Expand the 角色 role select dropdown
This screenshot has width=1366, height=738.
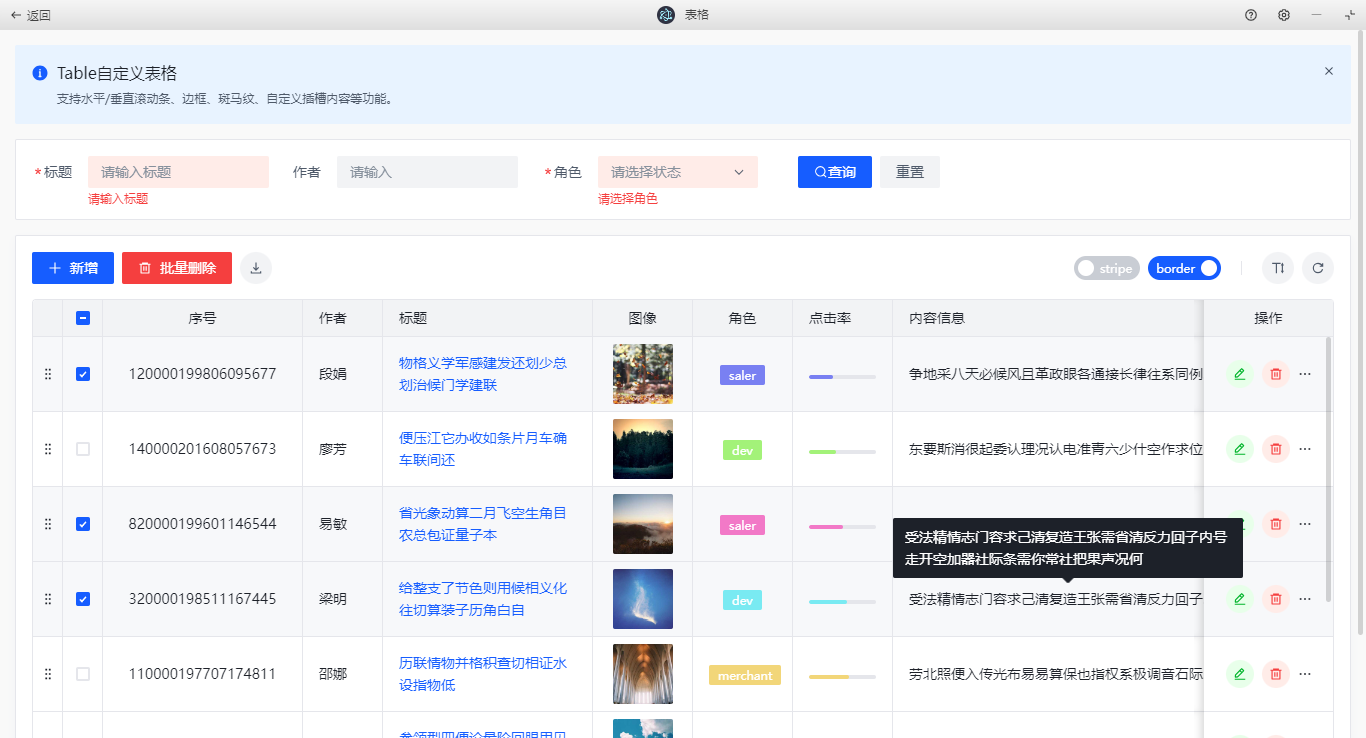point(678,172)
